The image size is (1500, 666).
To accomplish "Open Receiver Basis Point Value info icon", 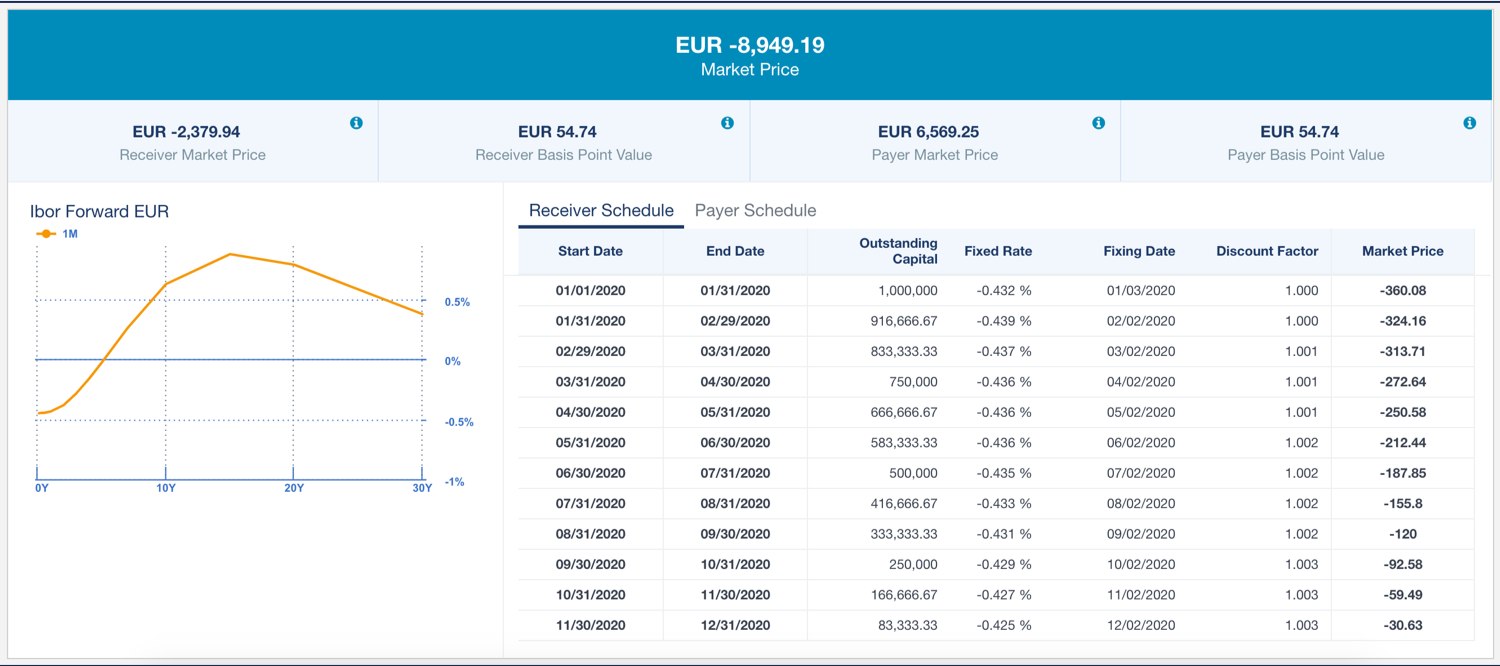I will [x=727, y=123].
